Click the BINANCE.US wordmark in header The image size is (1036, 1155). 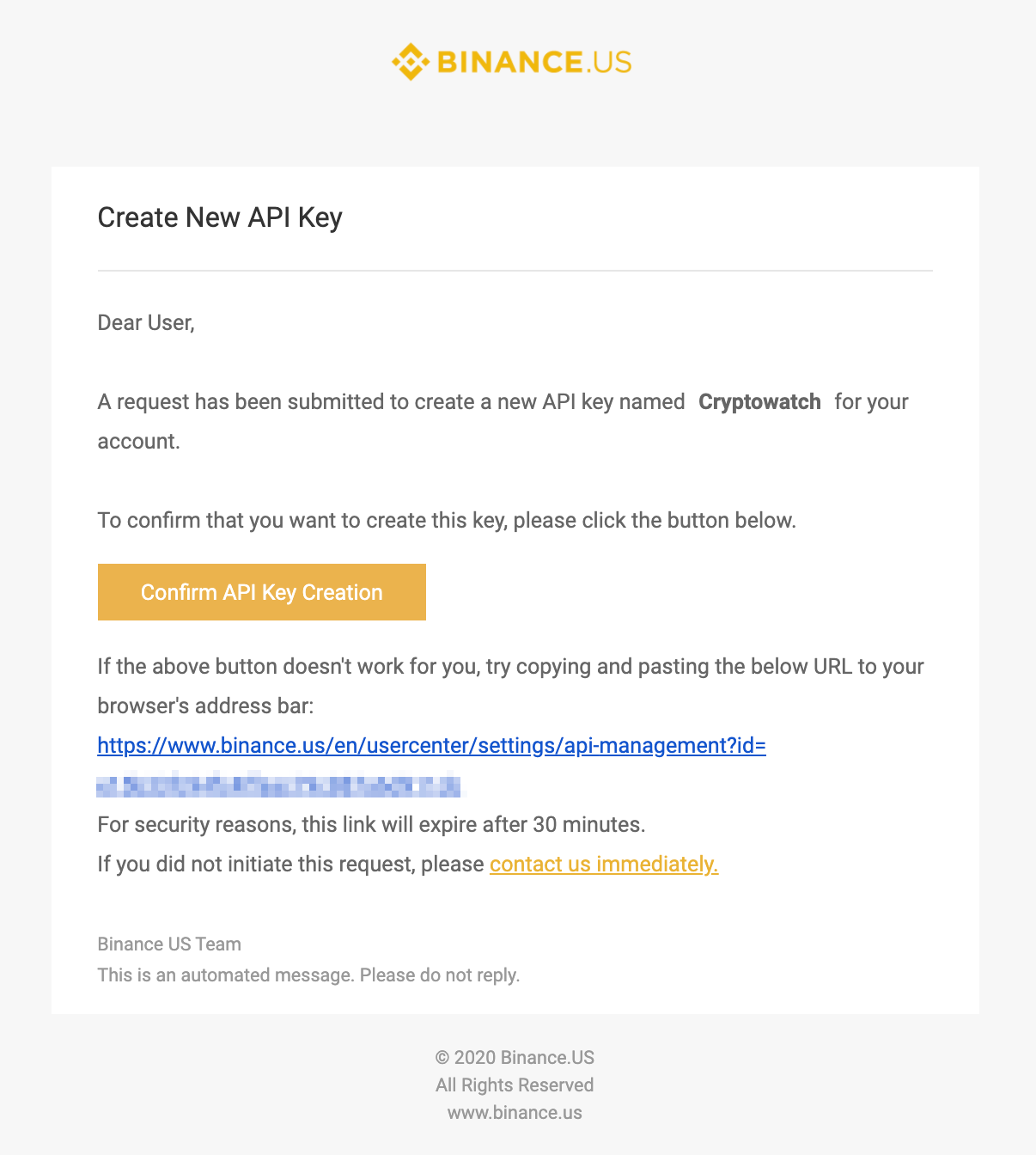tap(533, 62)
